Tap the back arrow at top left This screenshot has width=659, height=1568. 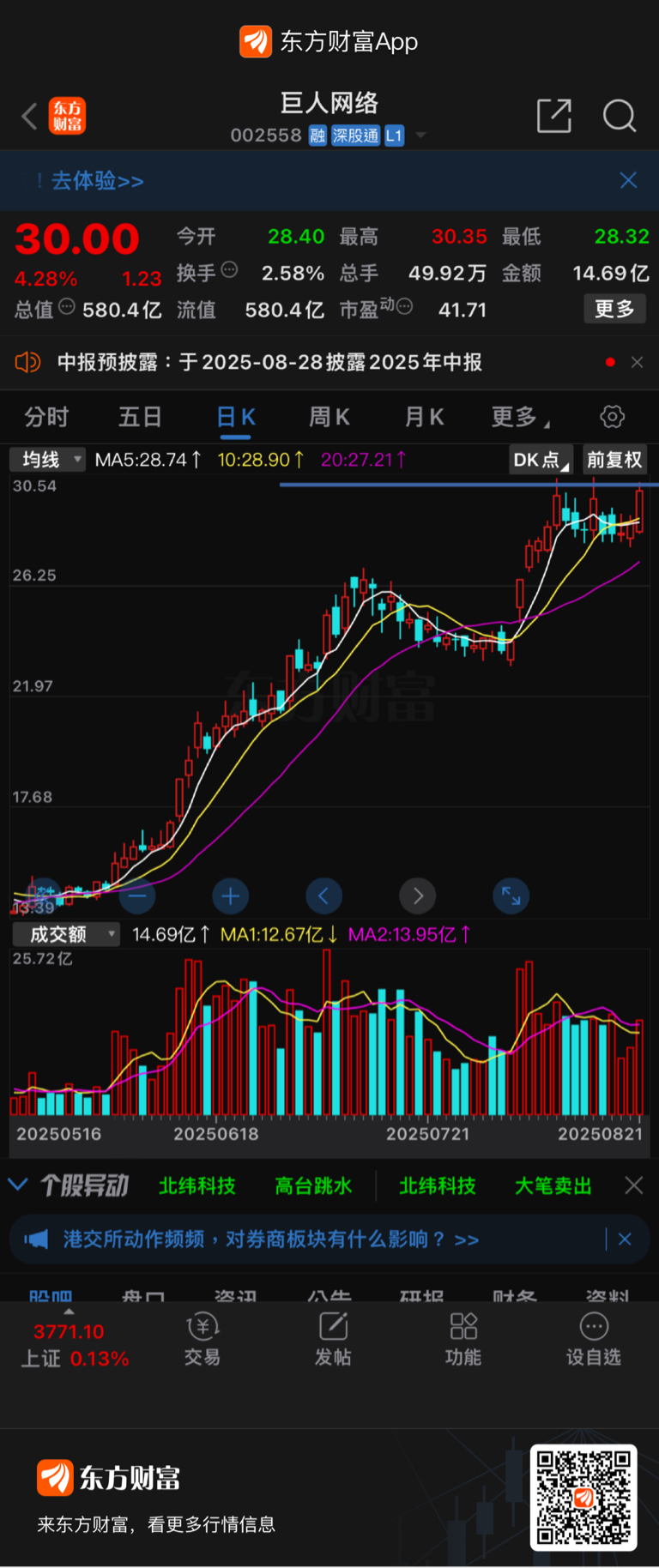[29, 116]
